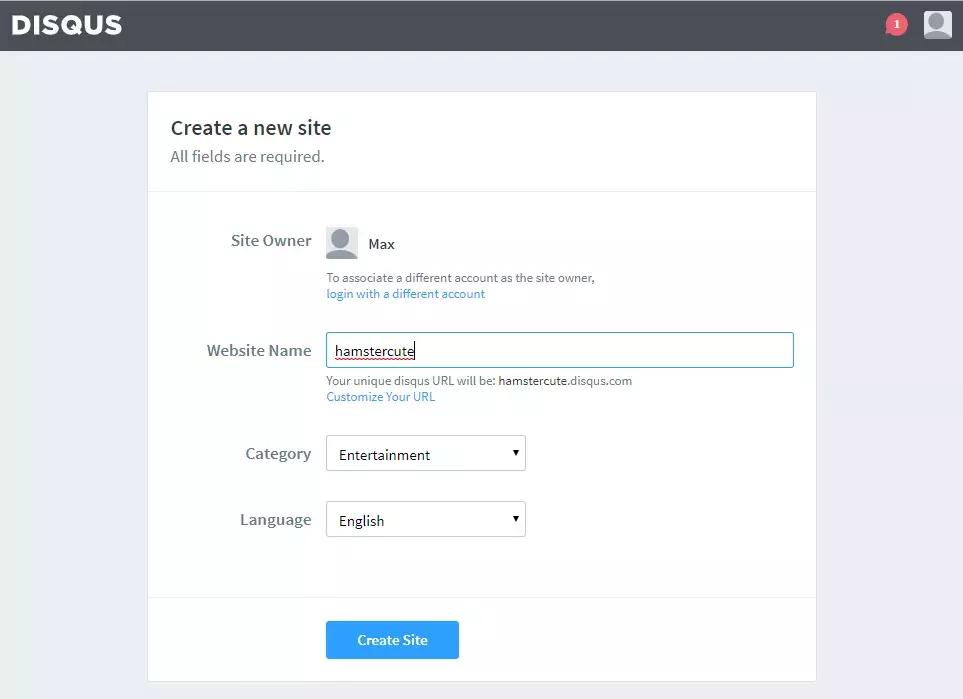The width and height of the screenshot is (963, 699).
Task: Expand the Language dropdown showing English
Action: point(425,520)
